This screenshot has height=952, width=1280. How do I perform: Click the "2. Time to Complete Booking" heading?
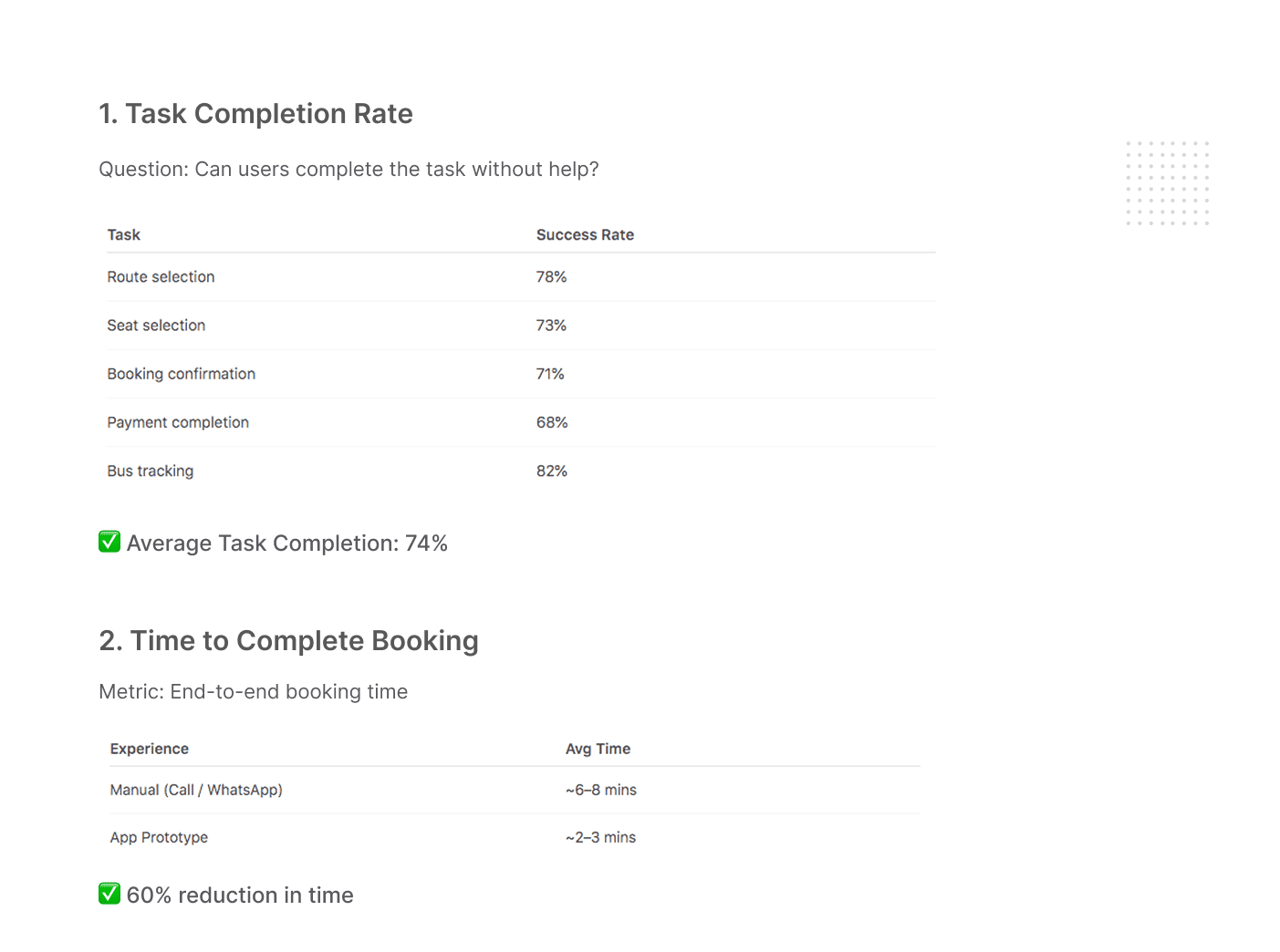288,641
